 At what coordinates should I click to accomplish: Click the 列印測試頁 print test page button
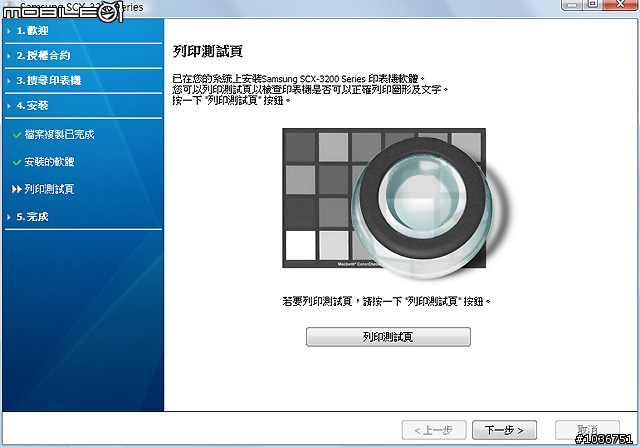click(388, 337)
